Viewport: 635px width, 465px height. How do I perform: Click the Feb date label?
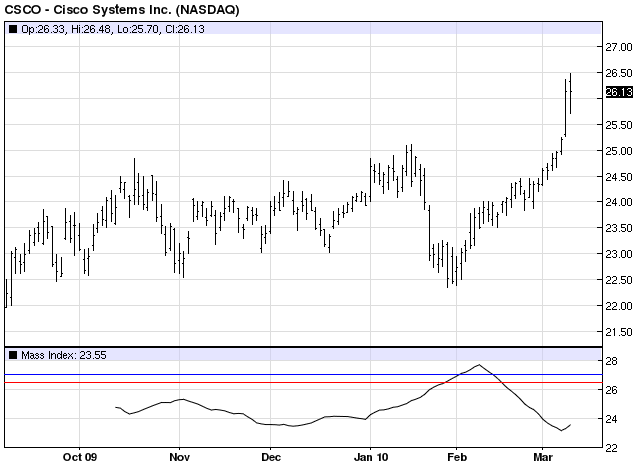point(457,457)
